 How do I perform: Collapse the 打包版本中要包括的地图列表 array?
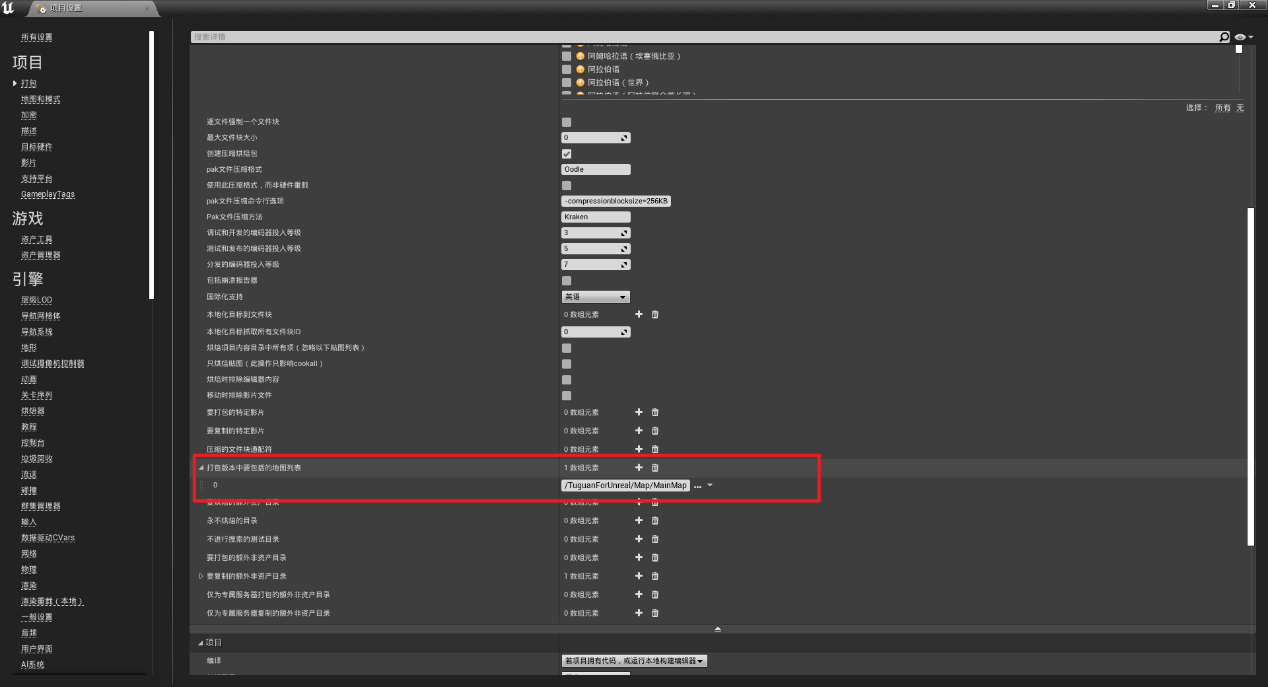[201, 467]
